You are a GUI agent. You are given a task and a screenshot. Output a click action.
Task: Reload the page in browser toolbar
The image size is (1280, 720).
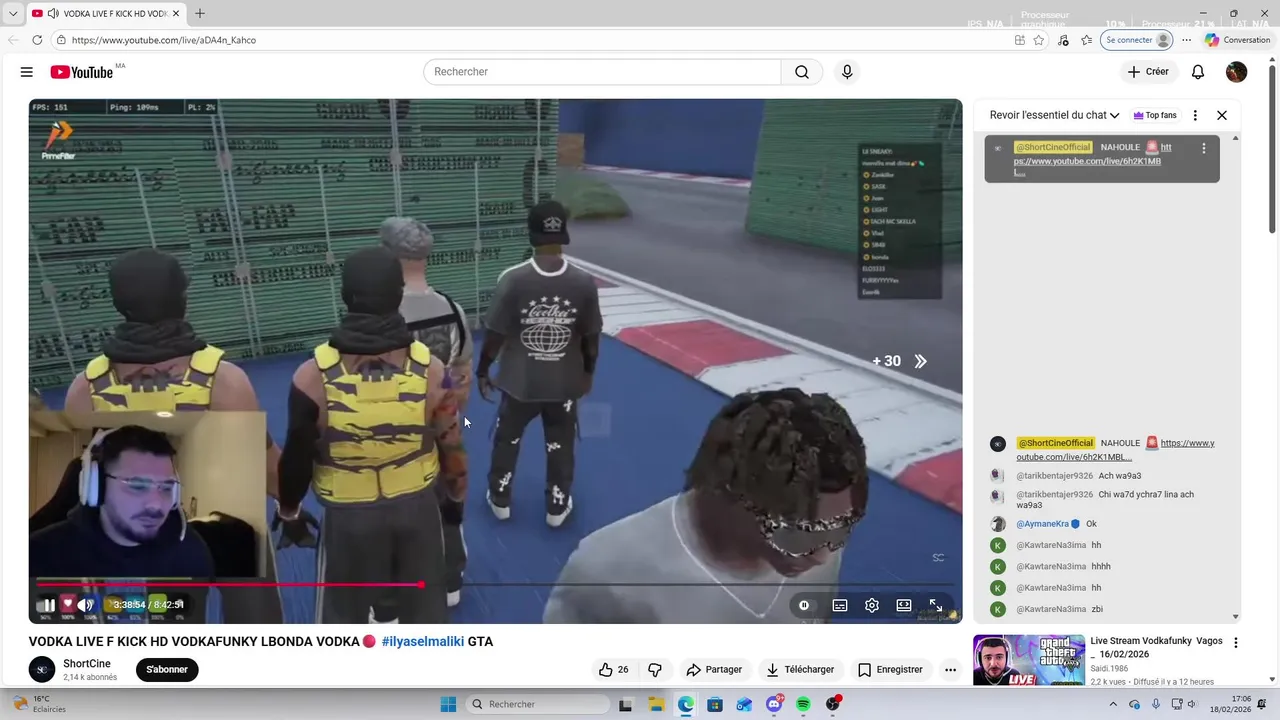(38, 40)
